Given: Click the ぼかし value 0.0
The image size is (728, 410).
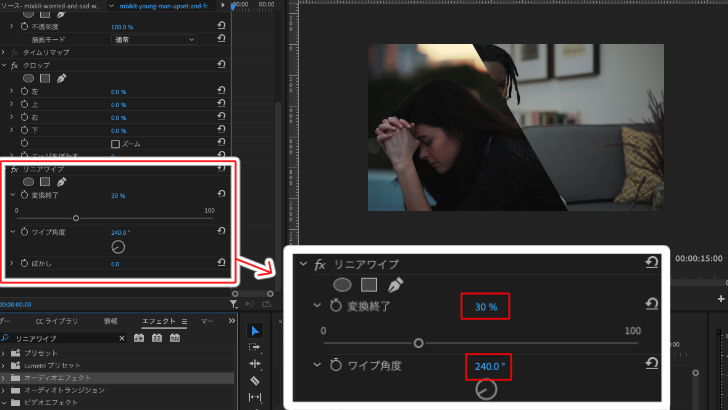Looking at the screenshot, I should (115, 264).
